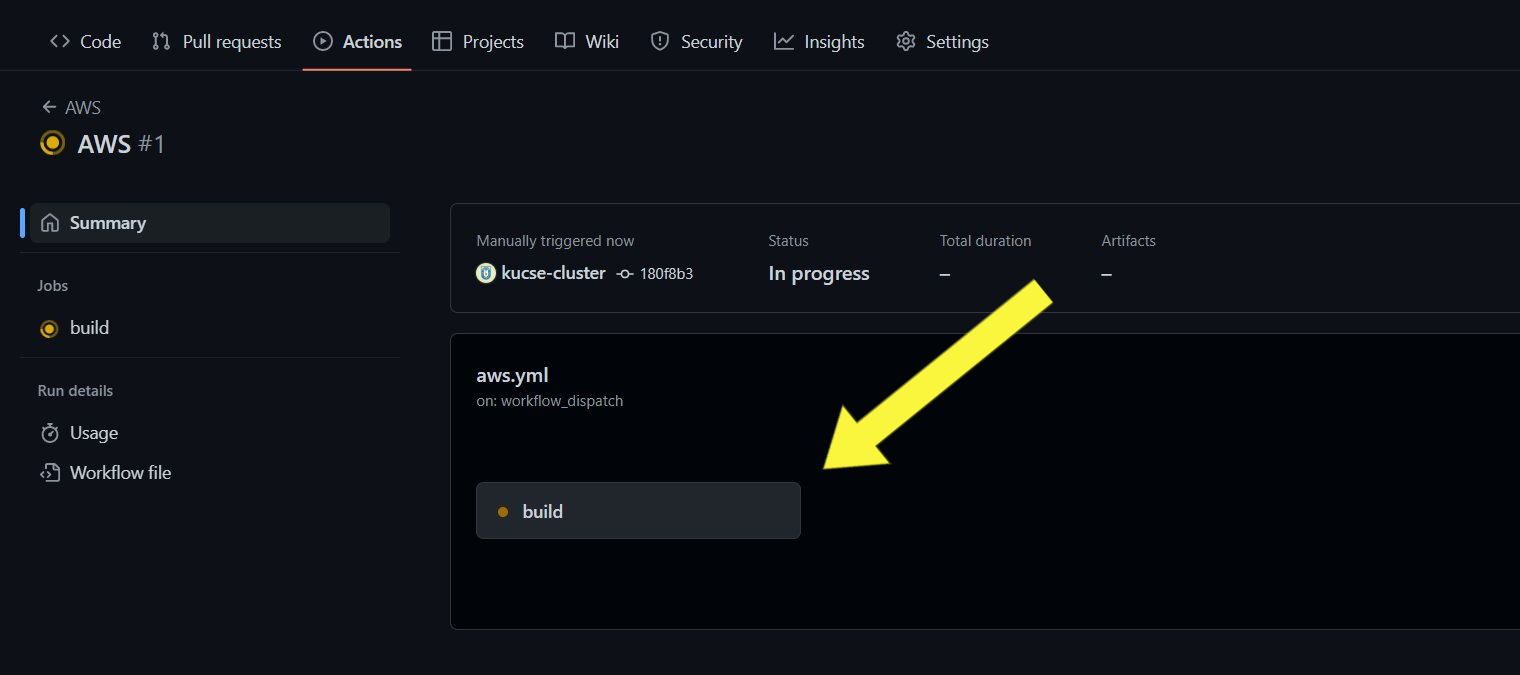Click the Artifacts label
The image size is (1520, 675).
[1128, 241]
